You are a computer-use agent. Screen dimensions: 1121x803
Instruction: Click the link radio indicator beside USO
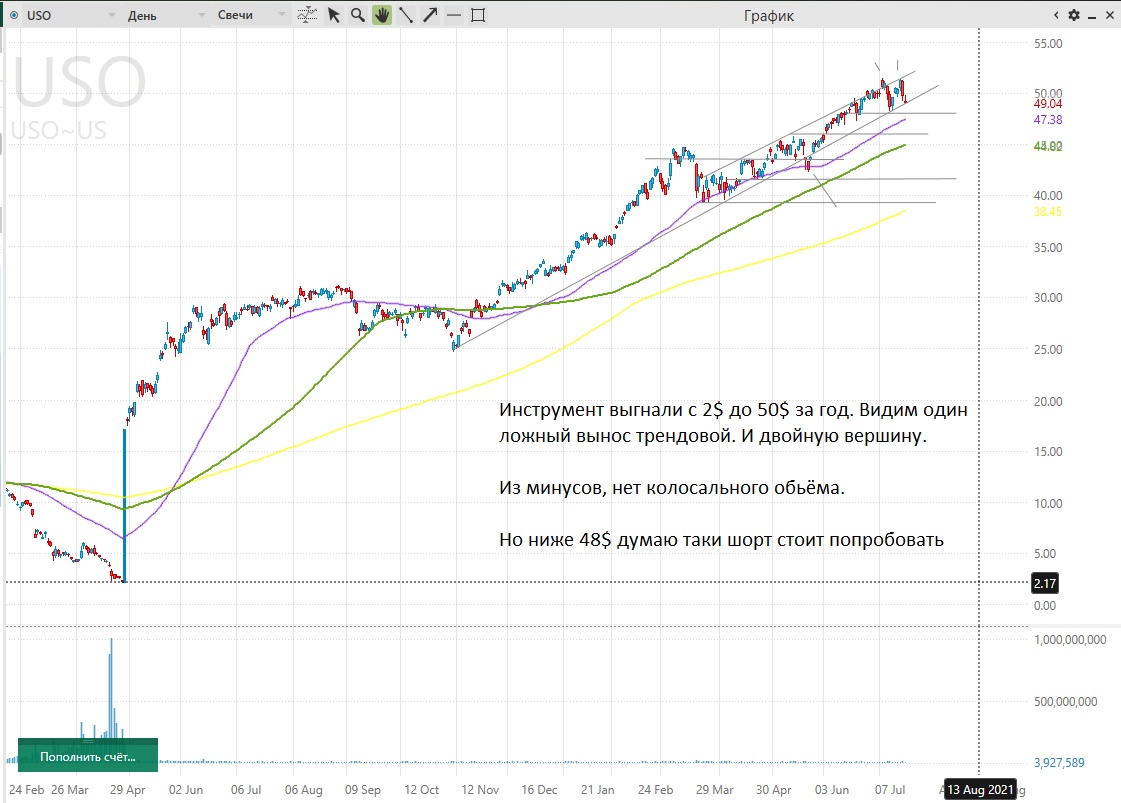coord(14,15)
